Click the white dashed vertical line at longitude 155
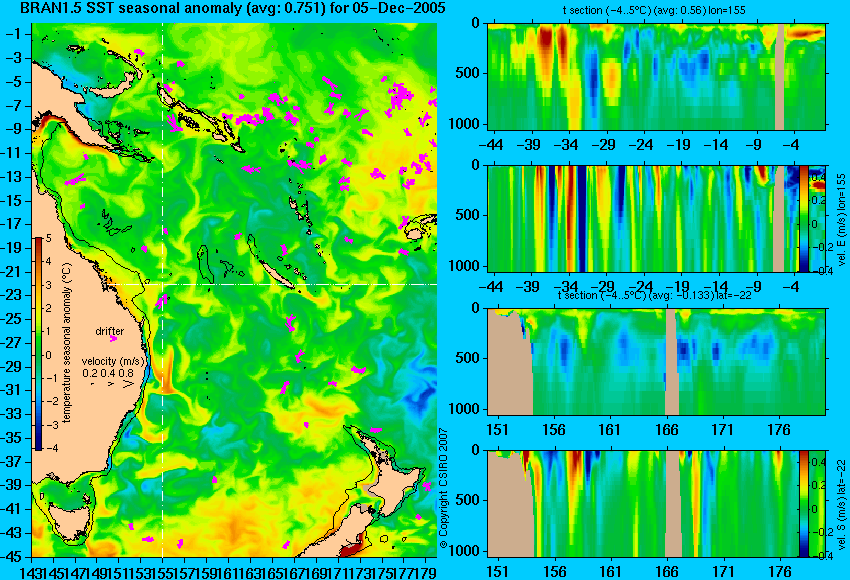 click(x=162, y=289)
